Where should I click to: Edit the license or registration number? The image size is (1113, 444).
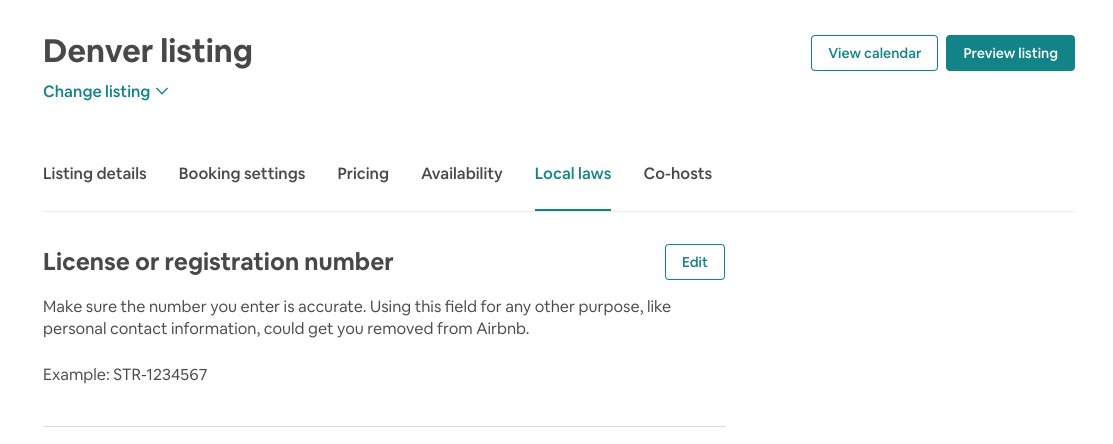pos(694,262)
